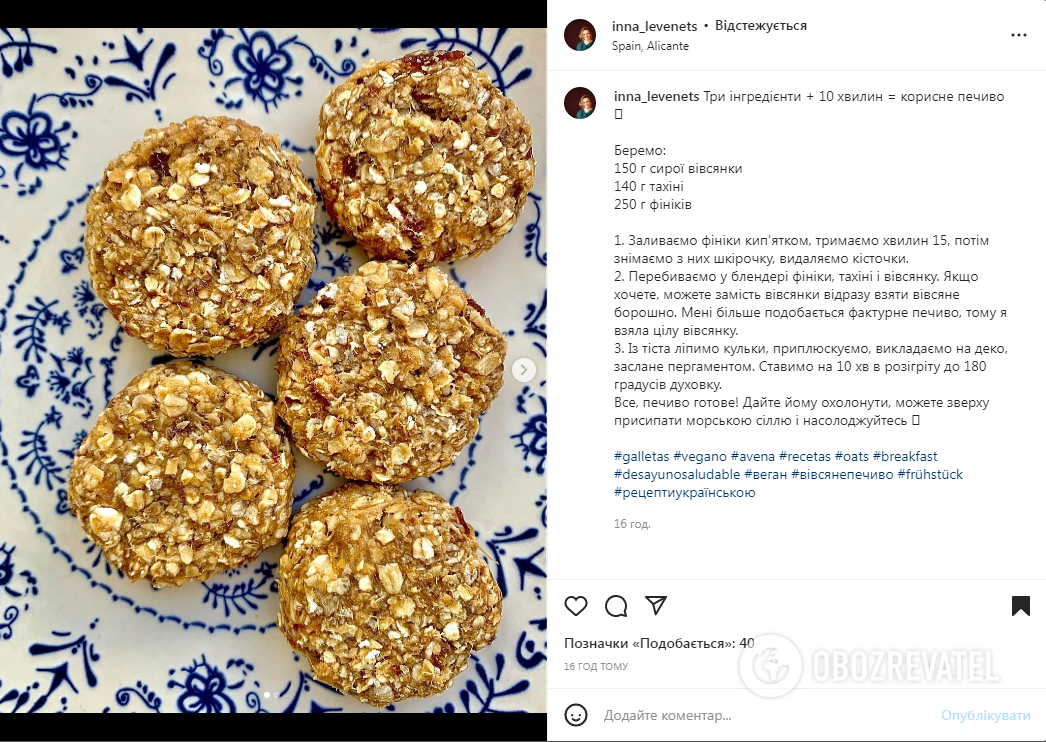
Task: Open the #рецептиукраїнською hashtag
Action: [x=684, y=492]
